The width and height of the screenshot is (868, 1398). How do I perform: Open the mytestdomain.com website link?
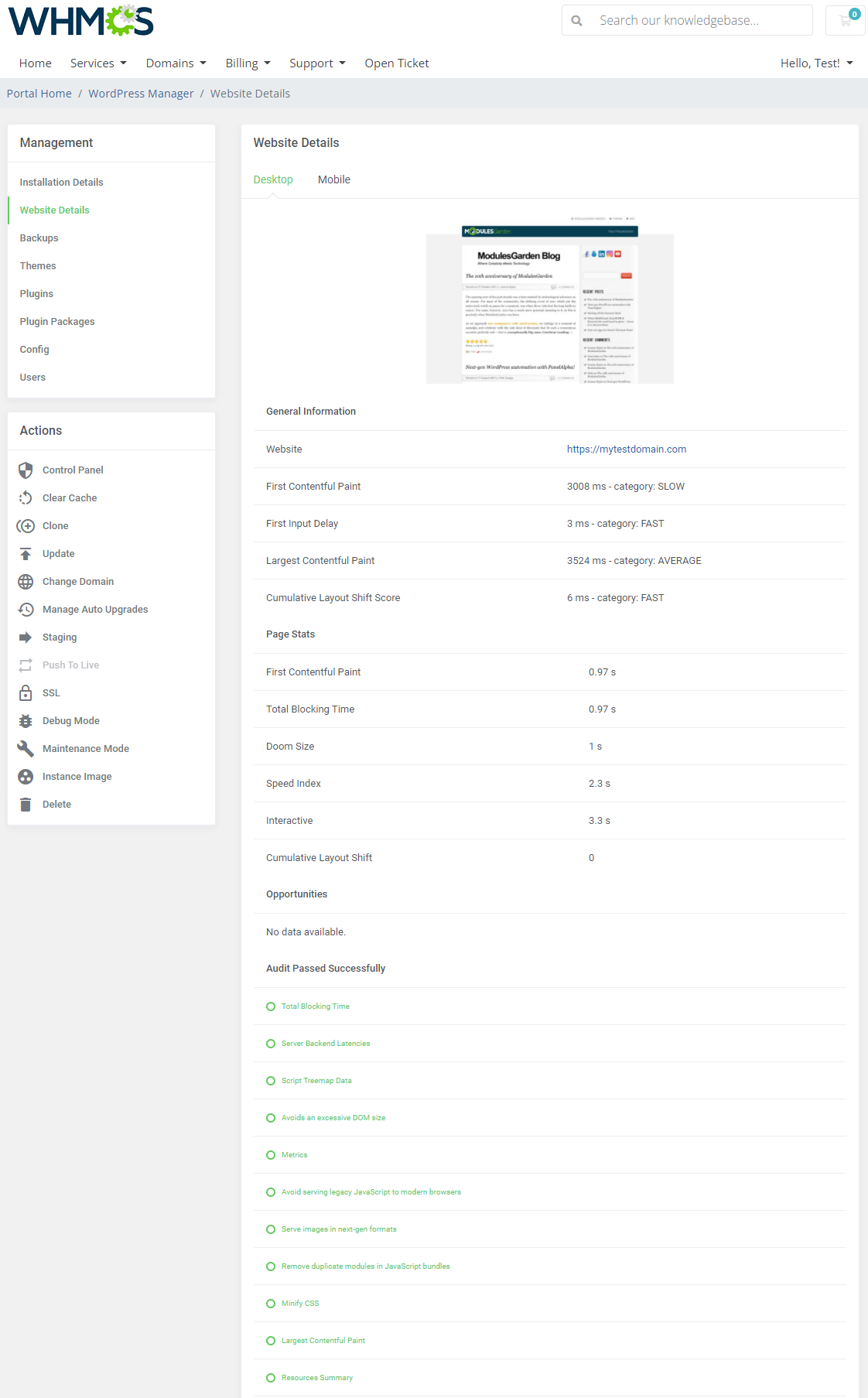[x=626, y=449]
